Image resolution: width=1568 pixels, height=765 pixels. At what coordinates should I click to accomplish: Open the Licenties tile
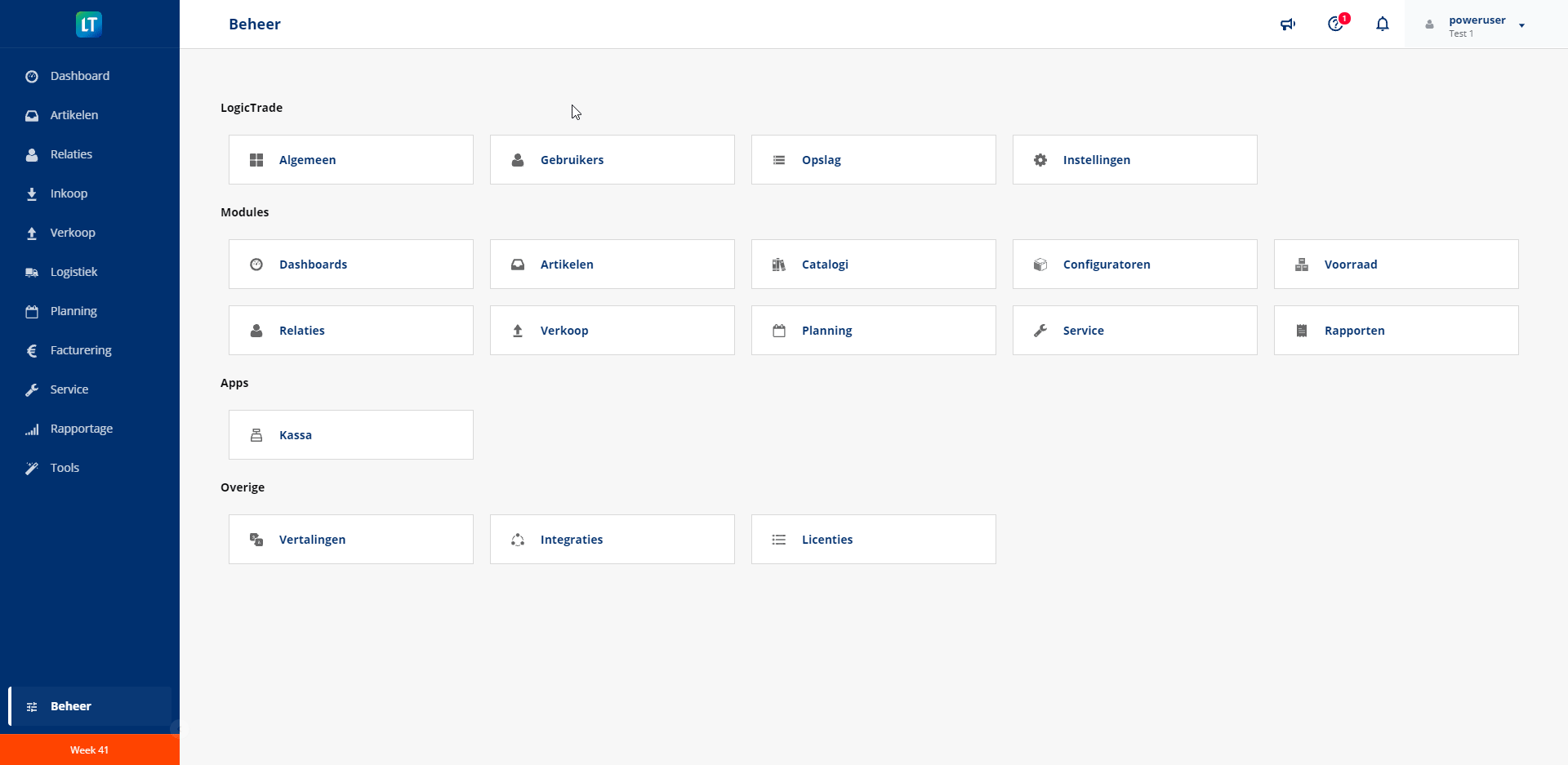click(873, 540)
